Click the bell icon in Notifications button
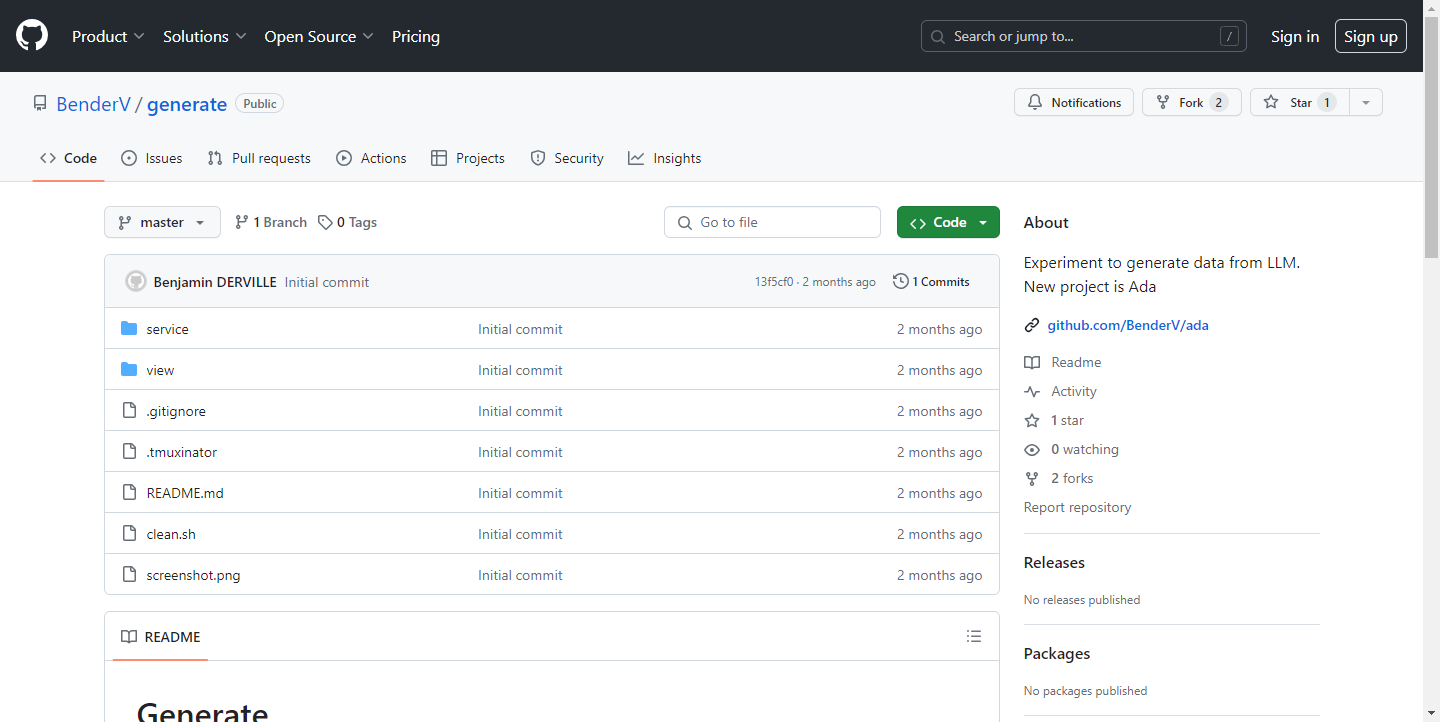The image size is (1440, 722). click(x=1036, y=102)
